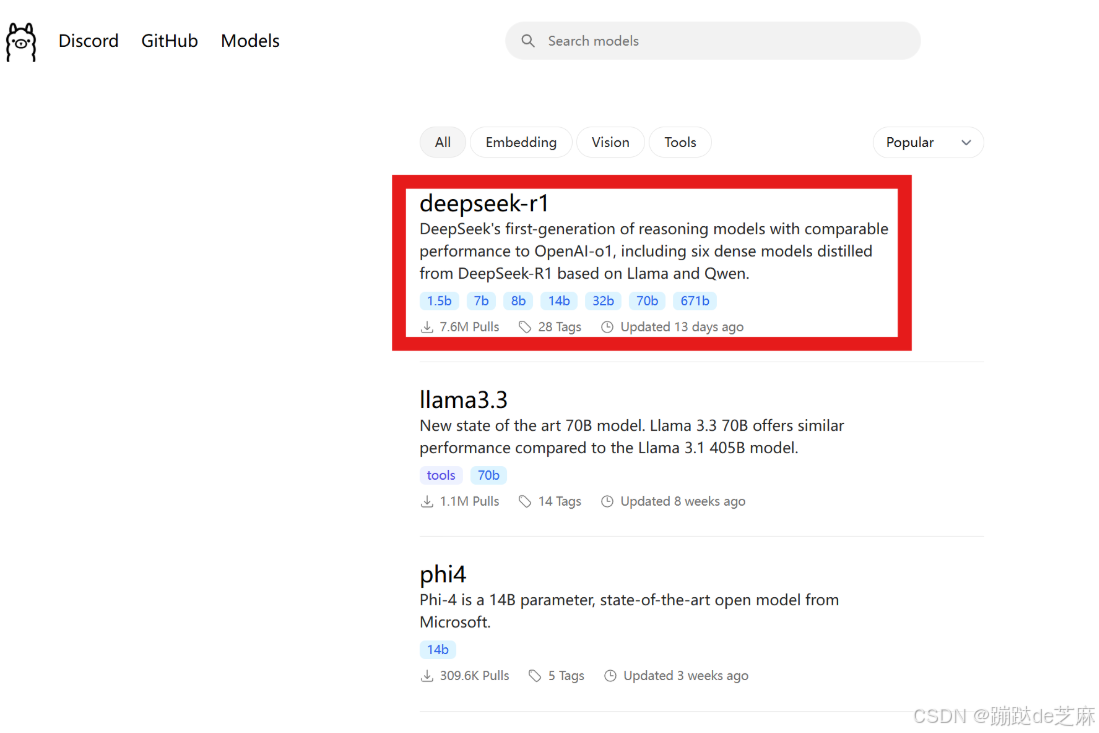Select the All filter tab

(x=442, y=142)
